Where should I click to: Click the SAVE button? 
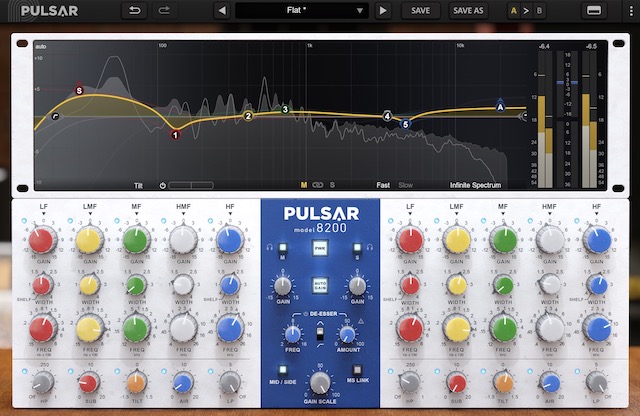(x=421, y=10)
